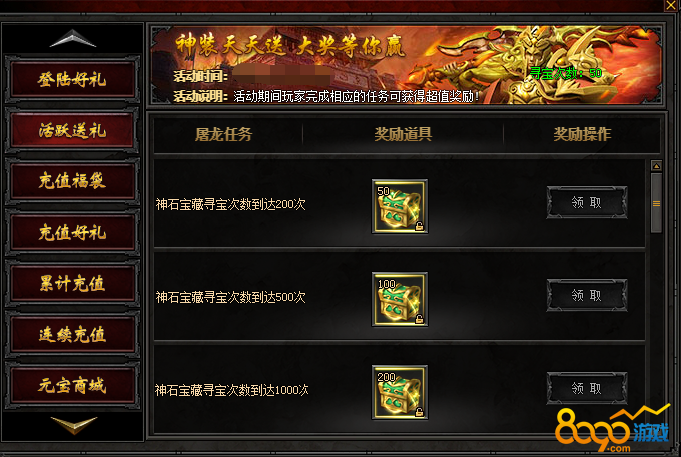Close the event window with the X icon
The height and width of the screenshot is (457, 681).
[671, 5]
